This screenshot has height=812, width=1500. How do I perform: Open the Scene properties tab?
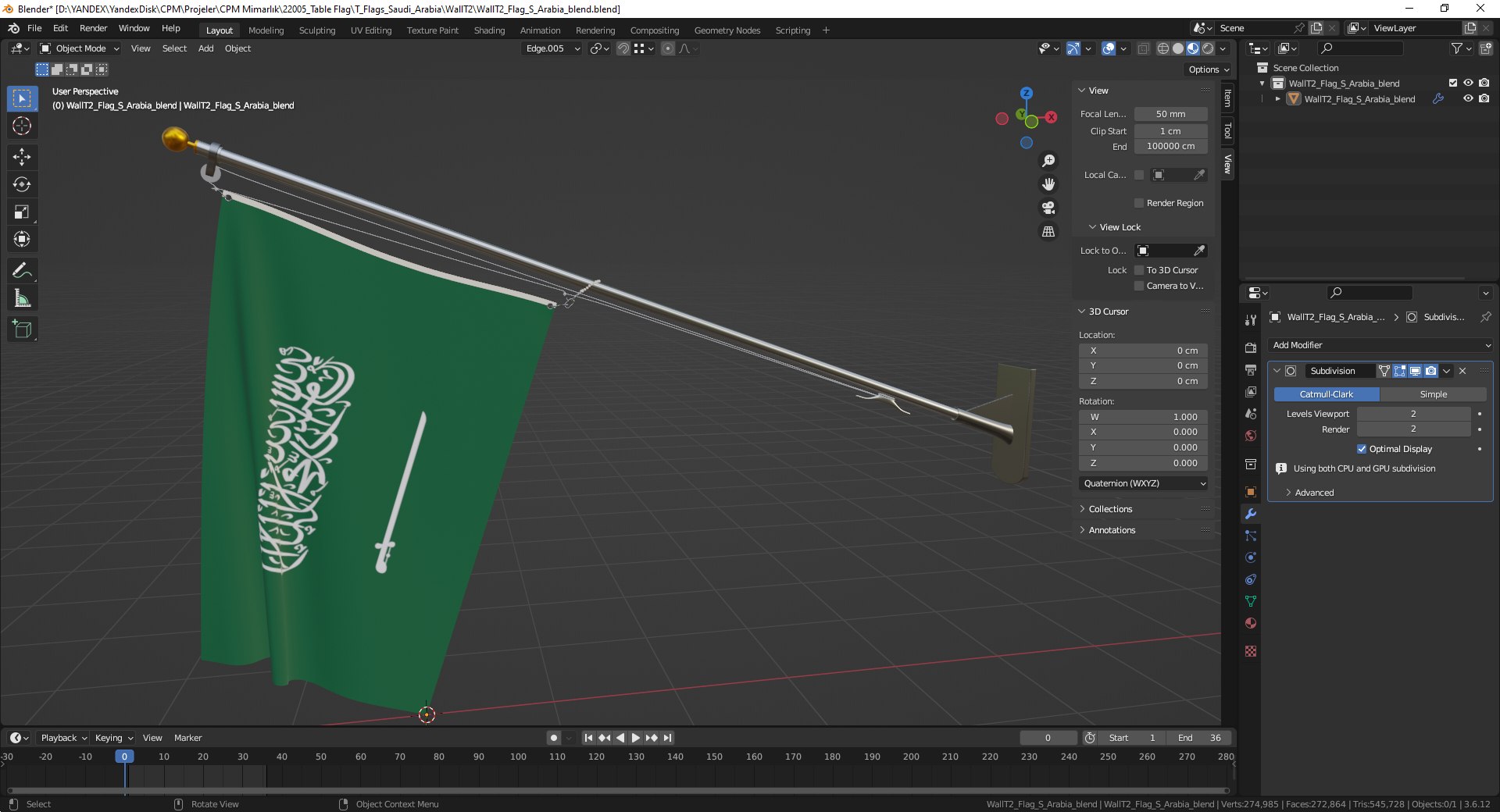tap(1251, 414)
